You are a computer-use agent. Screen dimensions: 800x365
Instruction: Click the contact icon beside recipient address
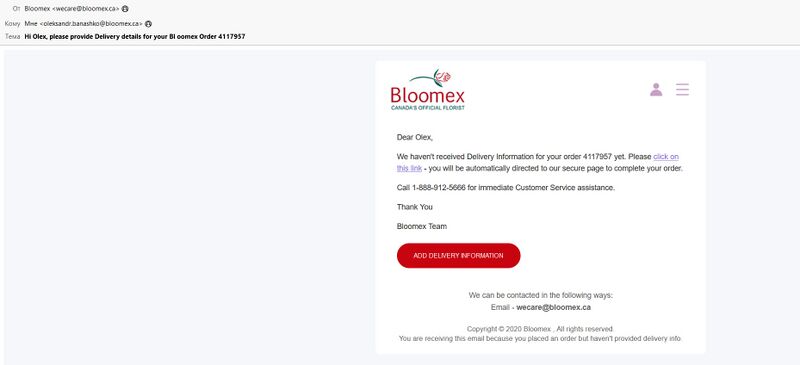[148, 23]
